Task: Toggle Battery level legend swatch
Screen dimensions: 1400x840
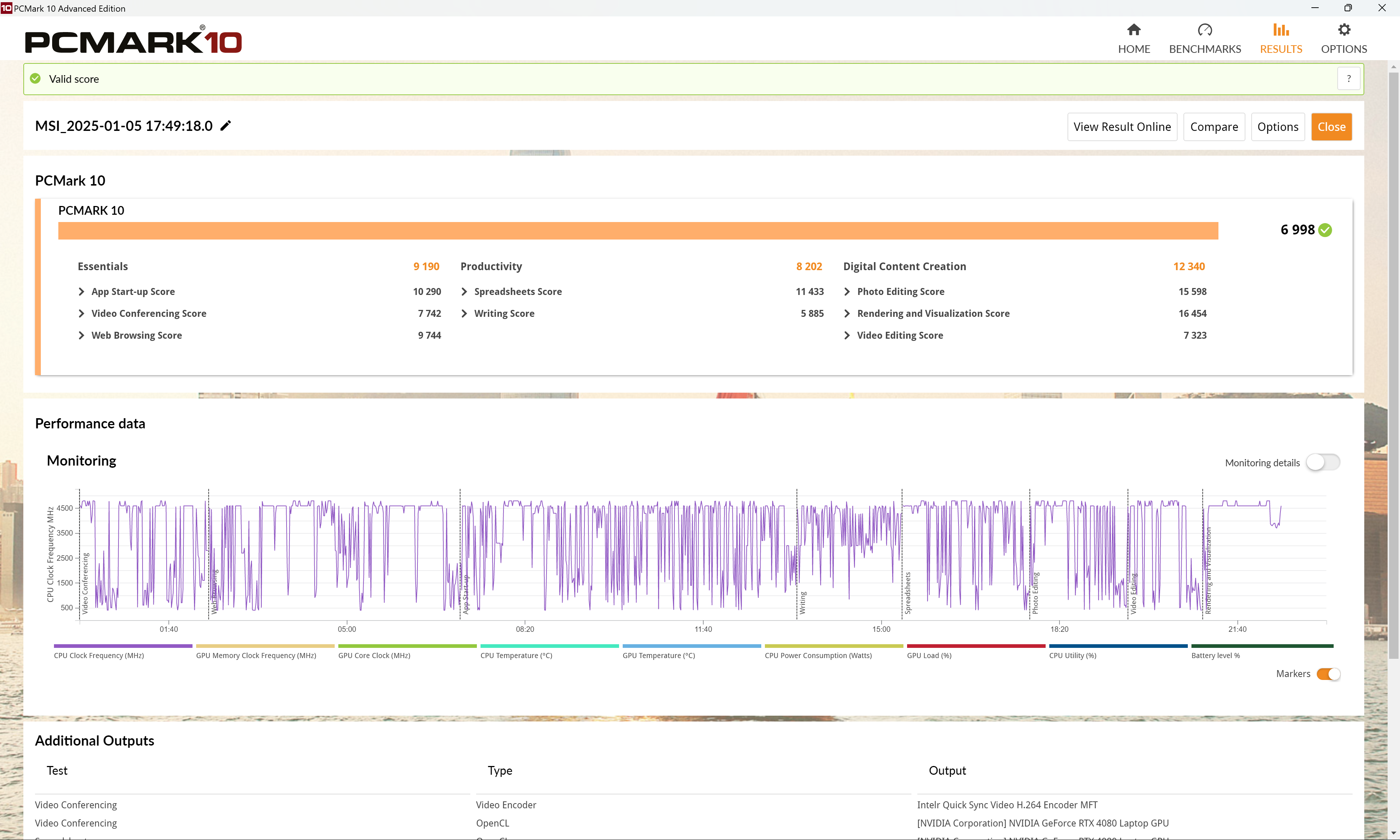Action: (1262, 646)
